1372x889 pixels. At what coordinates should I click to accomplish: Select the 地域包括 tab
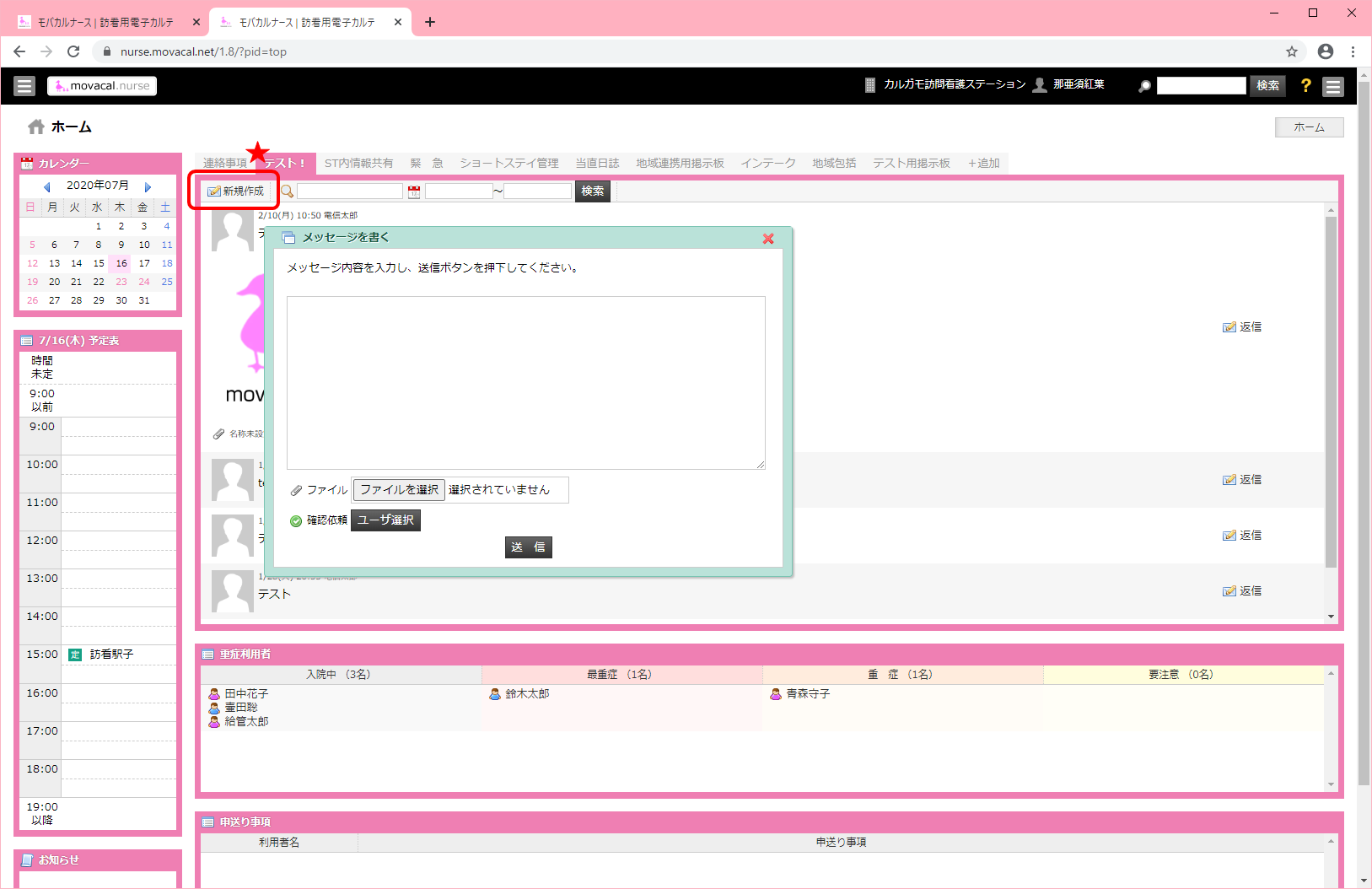pos(834,164)
